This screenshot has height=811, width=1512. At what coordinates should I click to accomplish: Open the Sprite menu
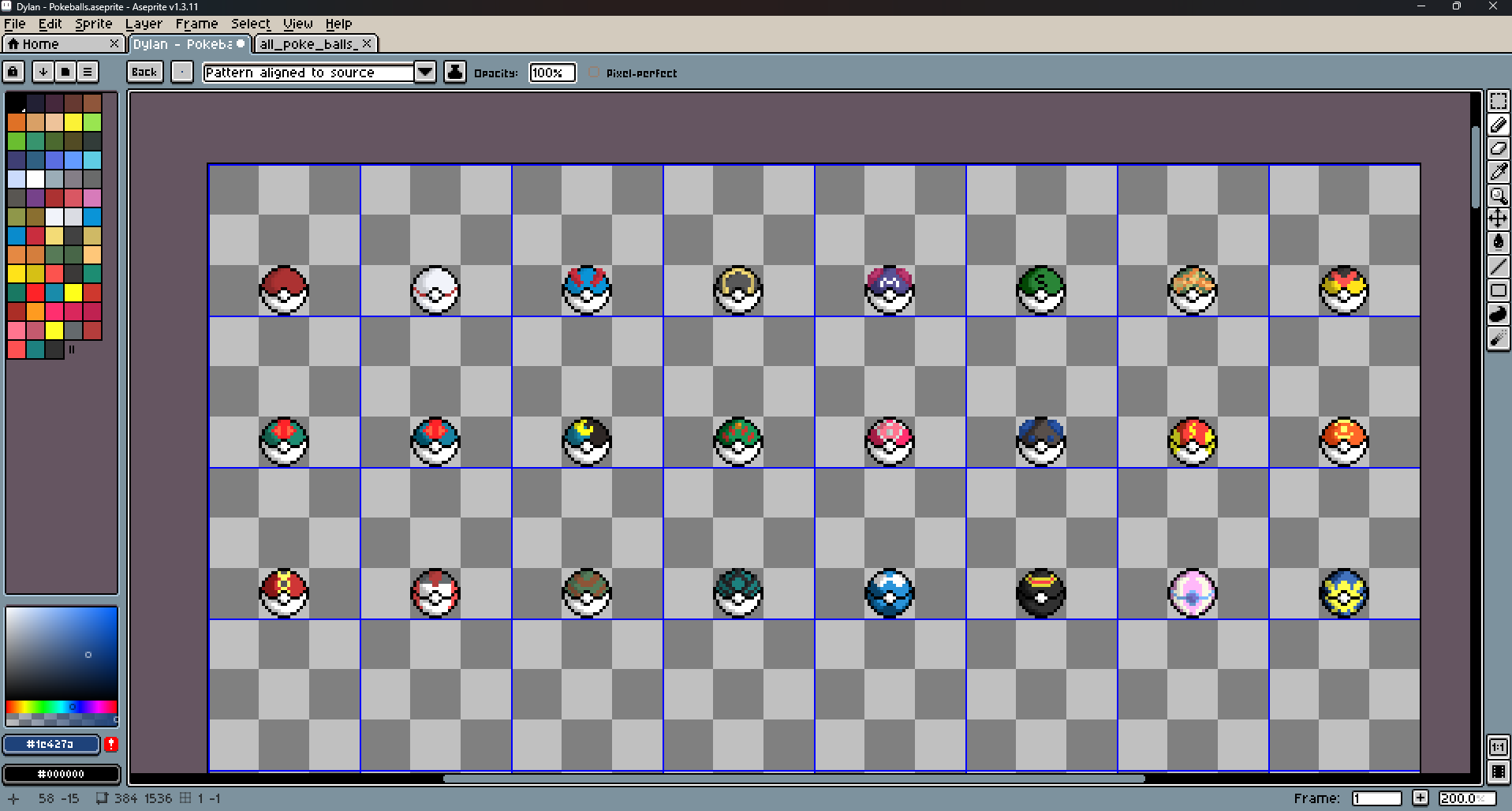pos(94,24)
